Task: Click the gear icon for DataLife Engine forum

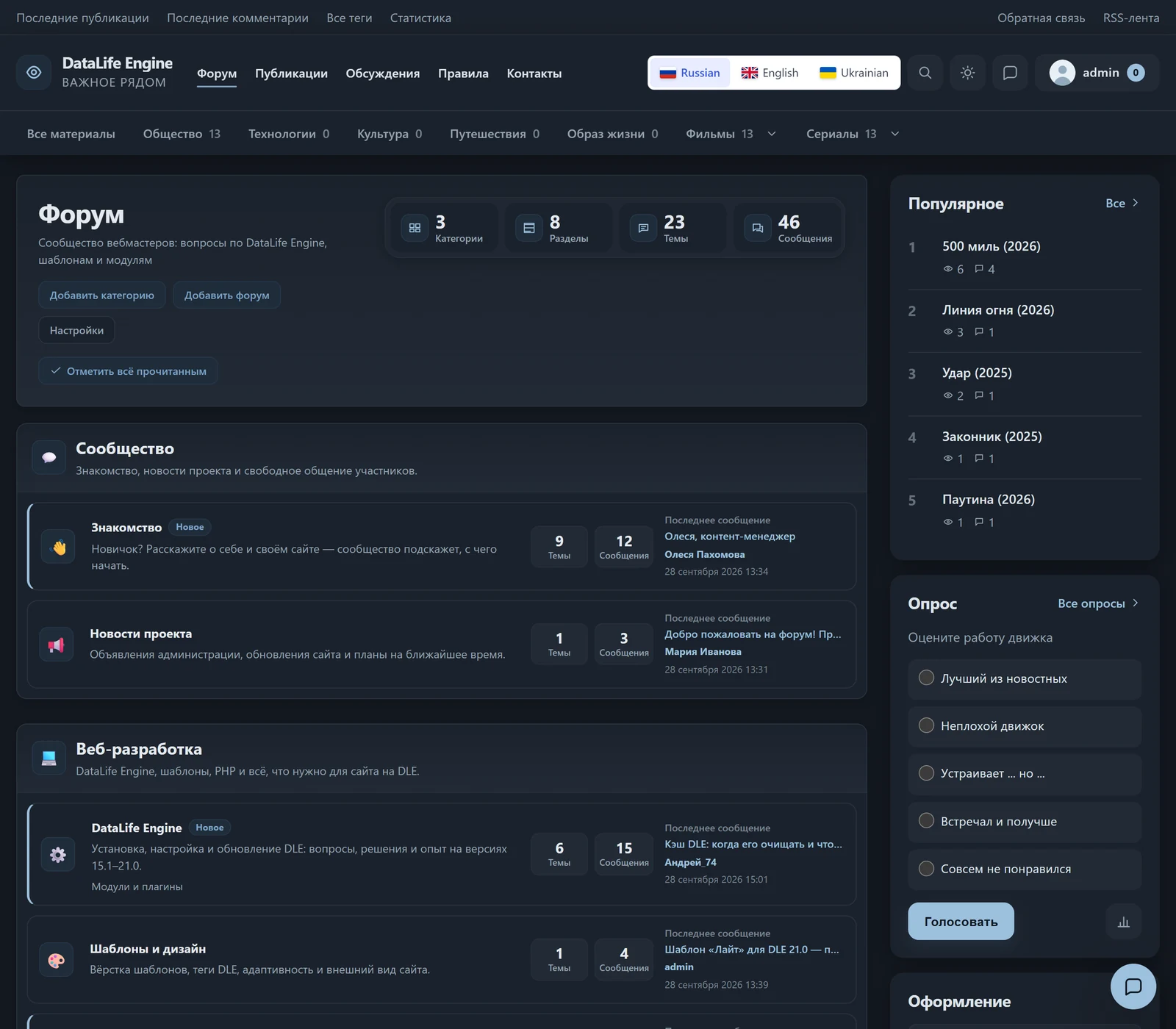Action: (58, 854)
